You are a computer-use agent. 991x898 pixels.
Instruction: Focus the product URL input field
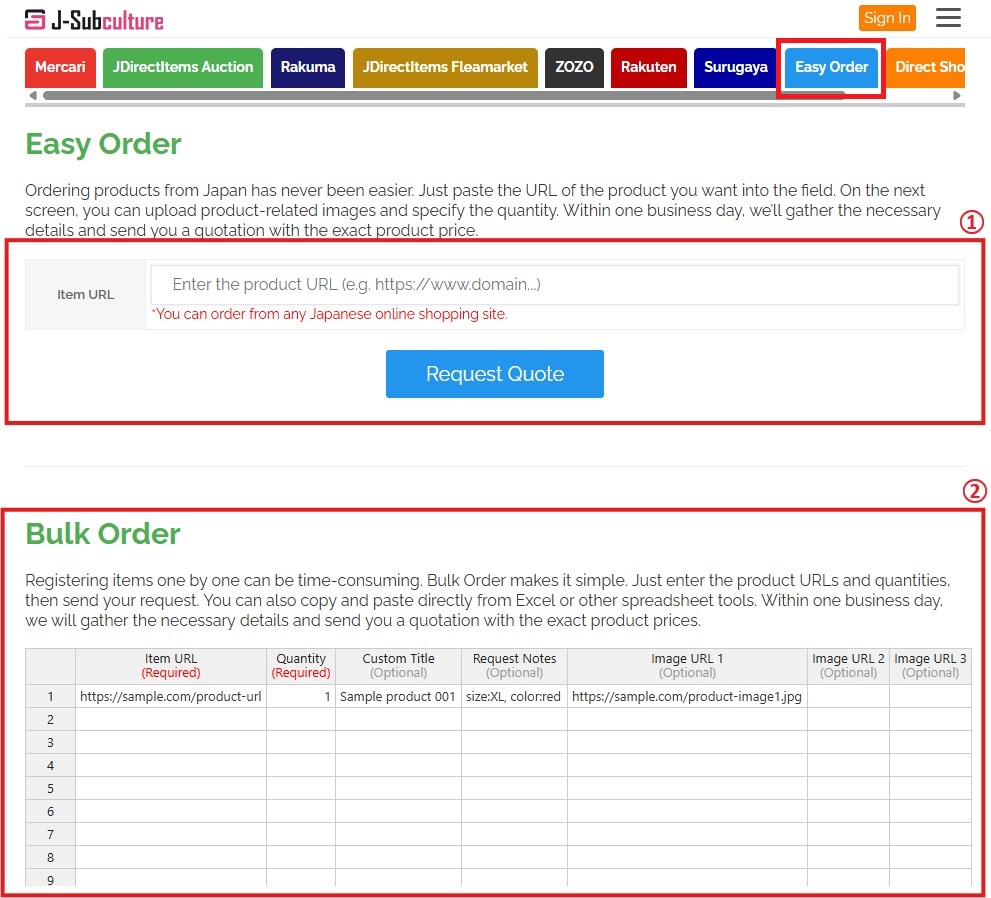tap(554, 285)
